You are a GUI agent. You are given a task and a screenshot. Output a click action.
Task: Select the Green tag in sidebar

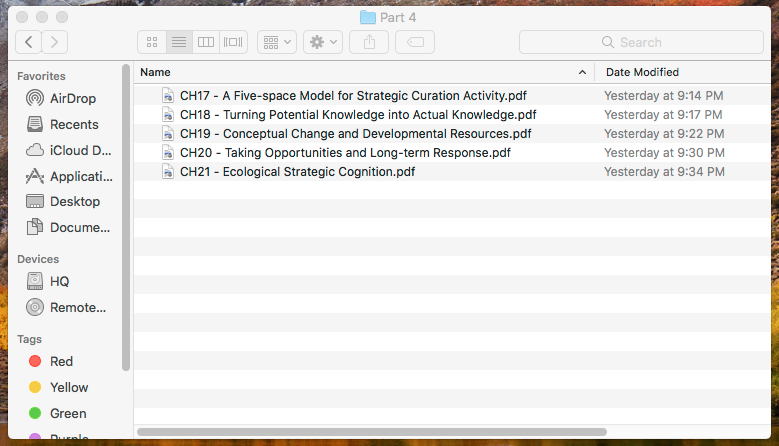[68, 413]
